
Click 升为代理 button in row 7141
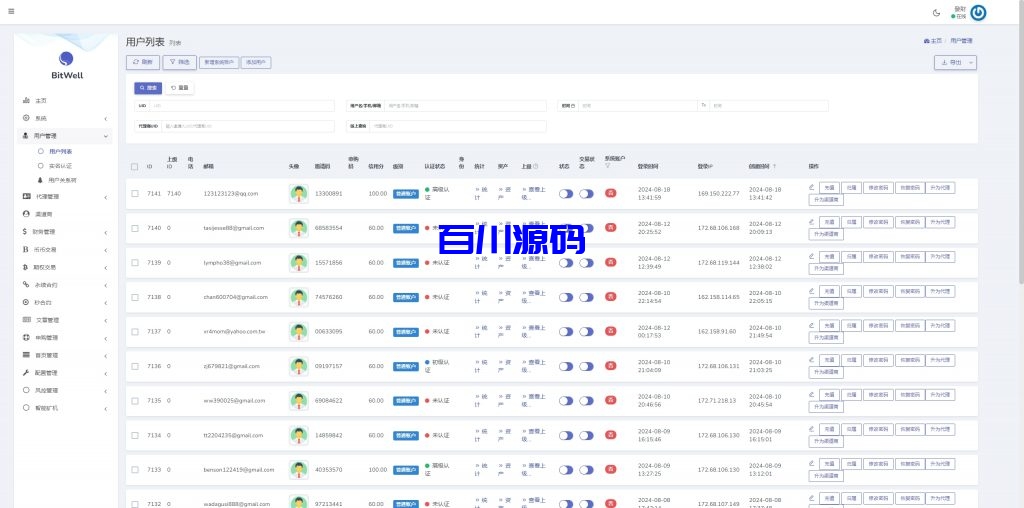point(940,188)
